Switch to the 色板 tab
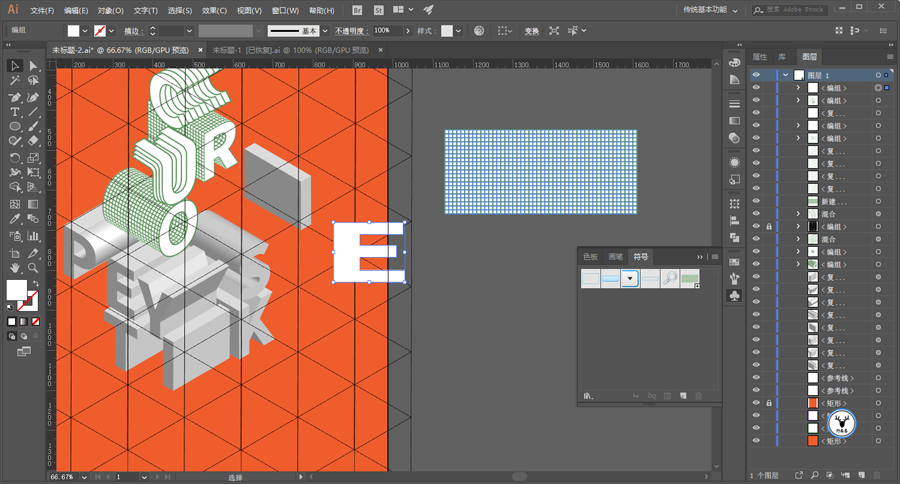 click(x=590, y=257)
